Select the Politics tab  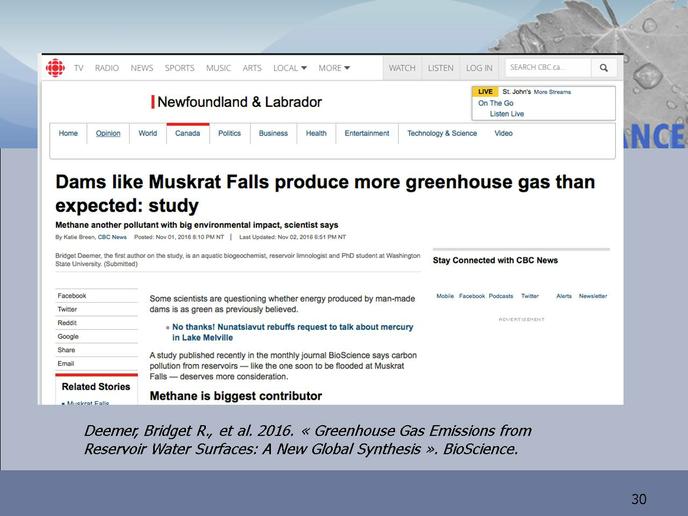229,133
